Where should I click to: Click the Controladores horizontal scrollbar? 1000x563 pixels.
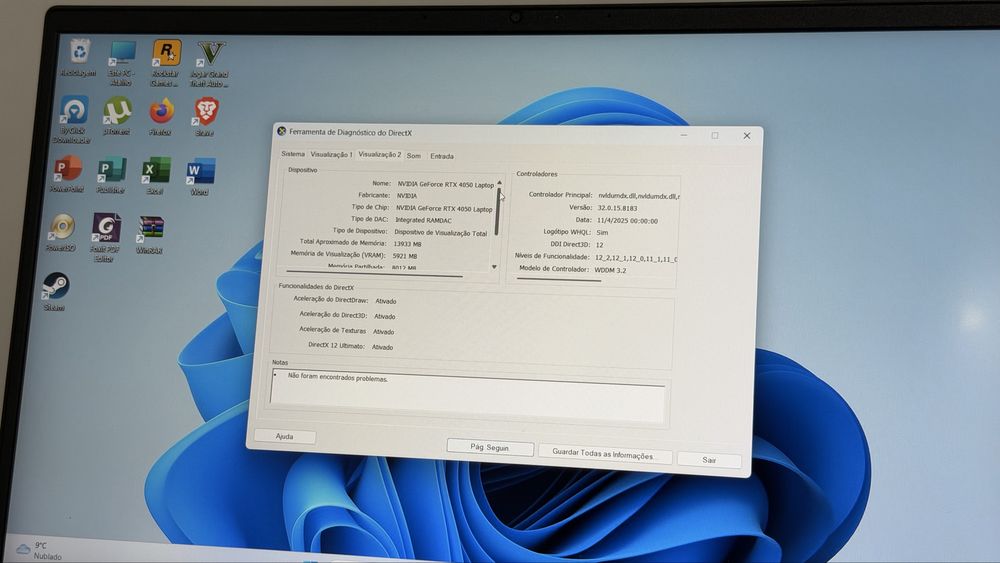pyautogui.click(x=559, y=279)
